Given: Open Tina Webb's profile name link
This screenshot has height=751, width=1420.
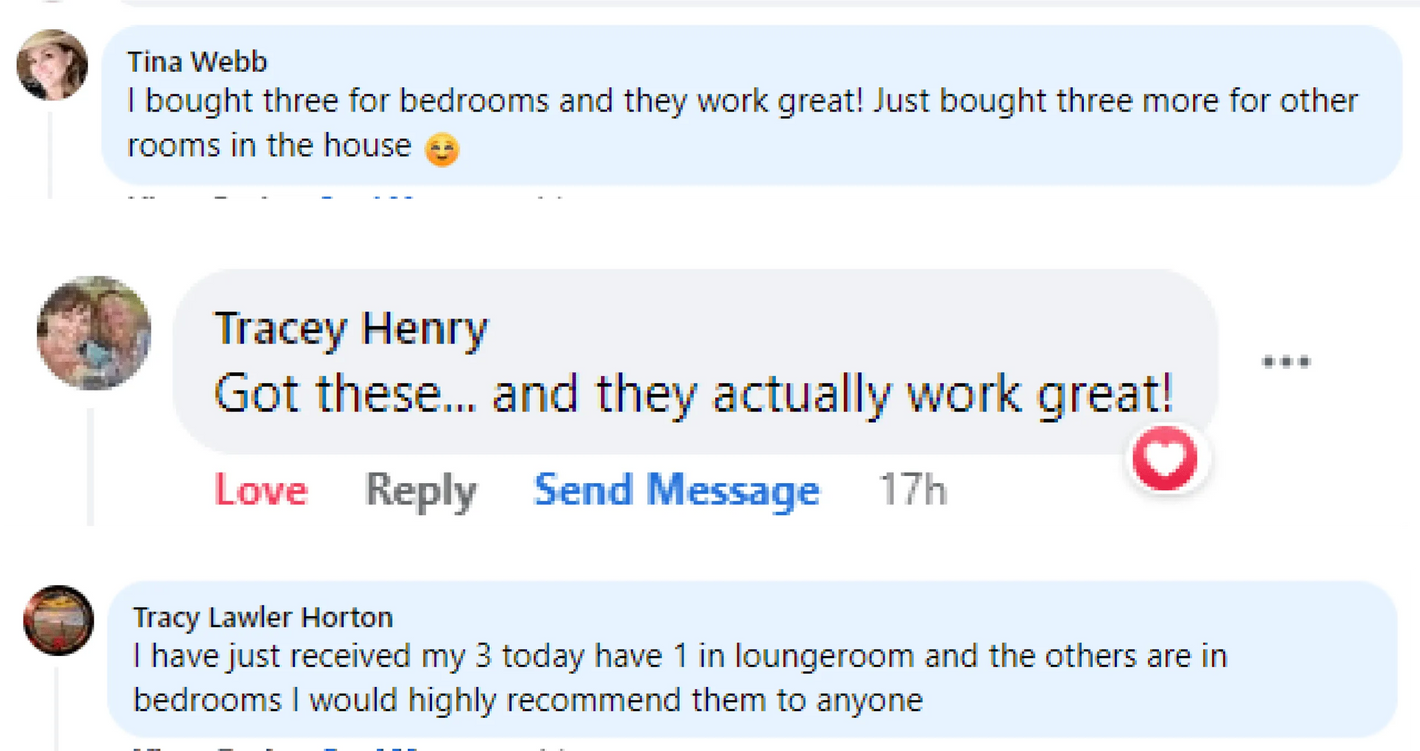Looking at the screenshot, I should (197, 62).
